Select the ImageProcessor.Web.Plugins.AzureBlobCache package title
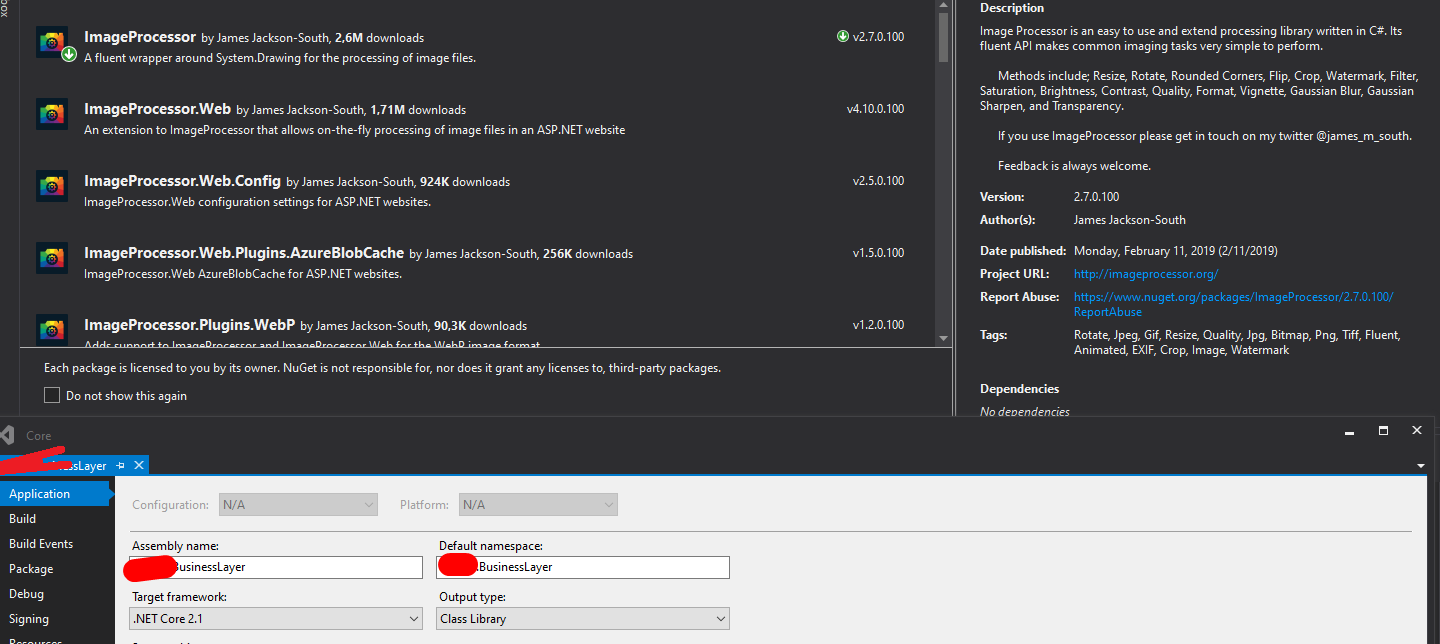The image size is (1440, 644). tap(244, 253)
